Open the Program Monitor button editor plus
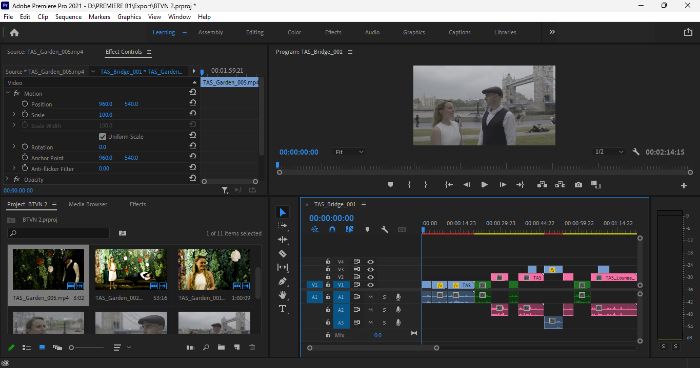 [683, 185]
